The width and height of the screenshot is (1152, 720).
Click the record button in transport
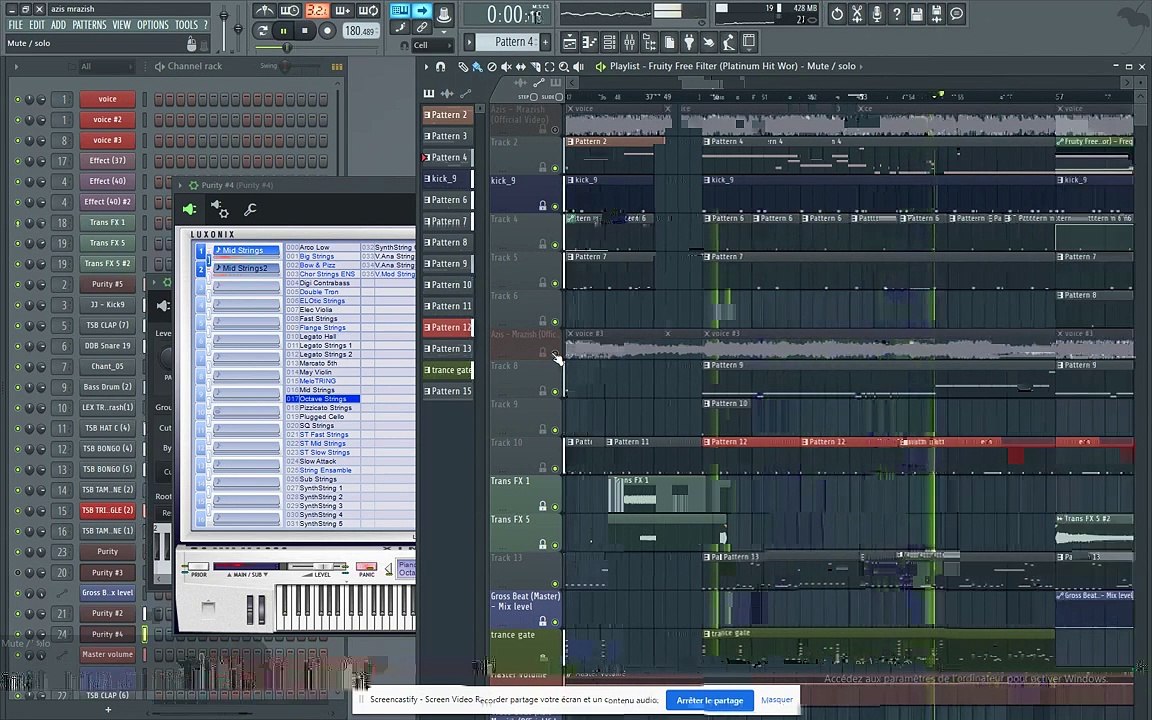(x=327, y=31)
